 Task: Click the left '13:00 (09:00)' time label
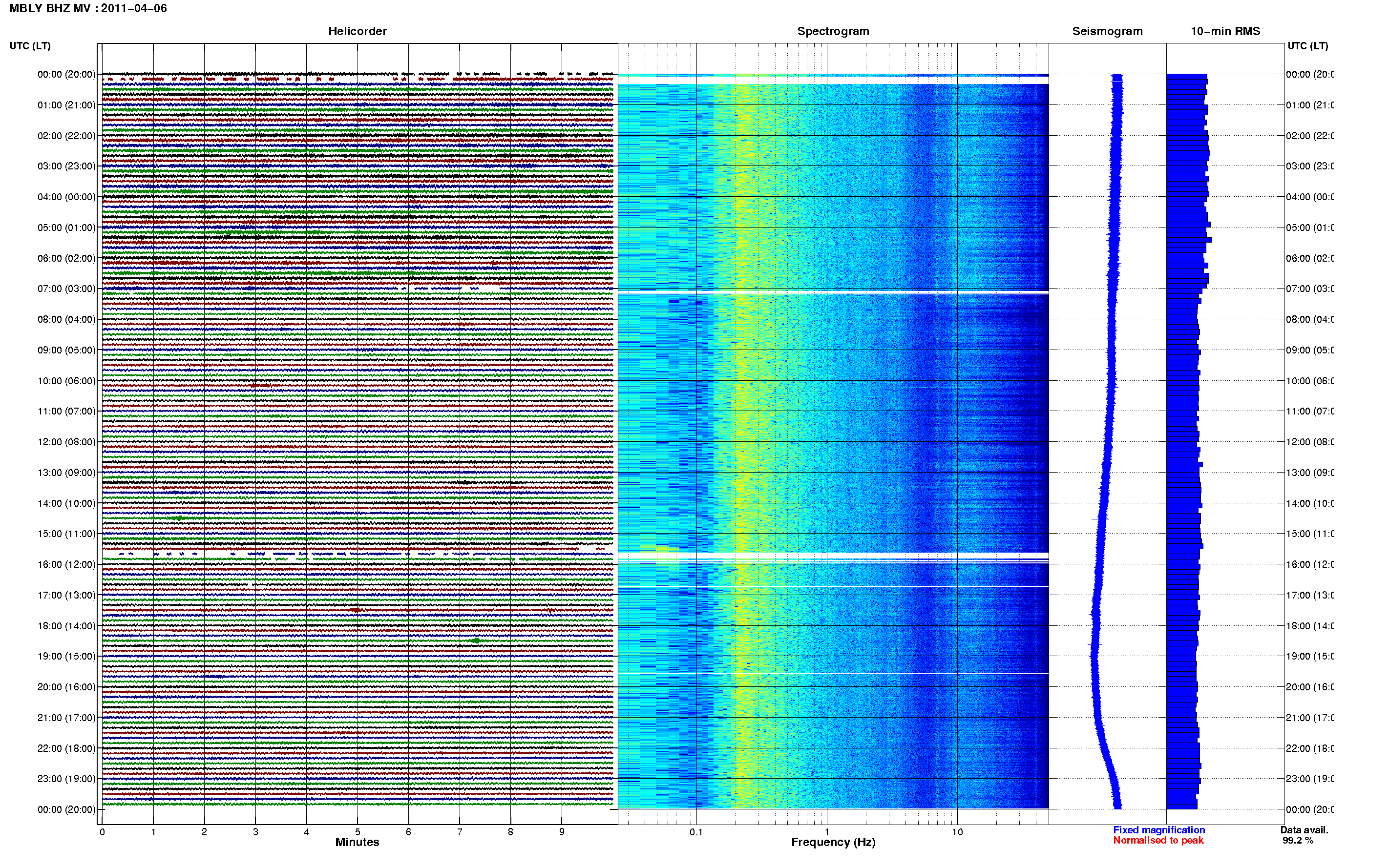coord(66,473)
